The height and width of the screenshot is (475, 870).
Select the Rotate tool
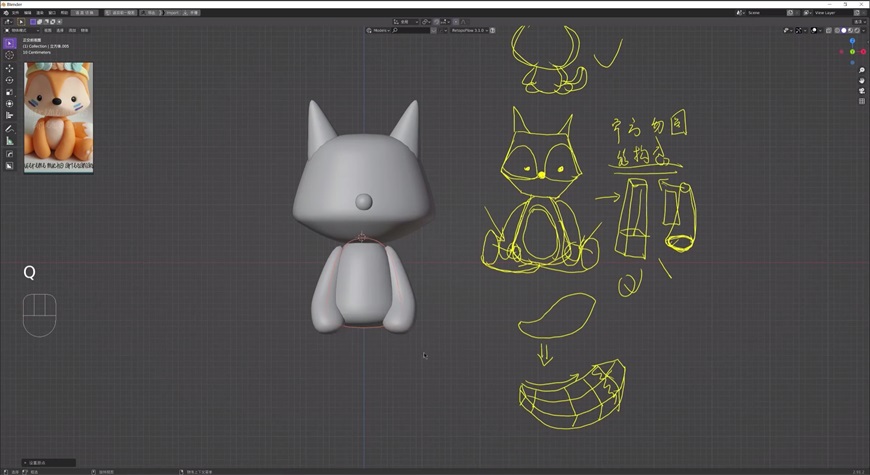(x=9, y=80)
